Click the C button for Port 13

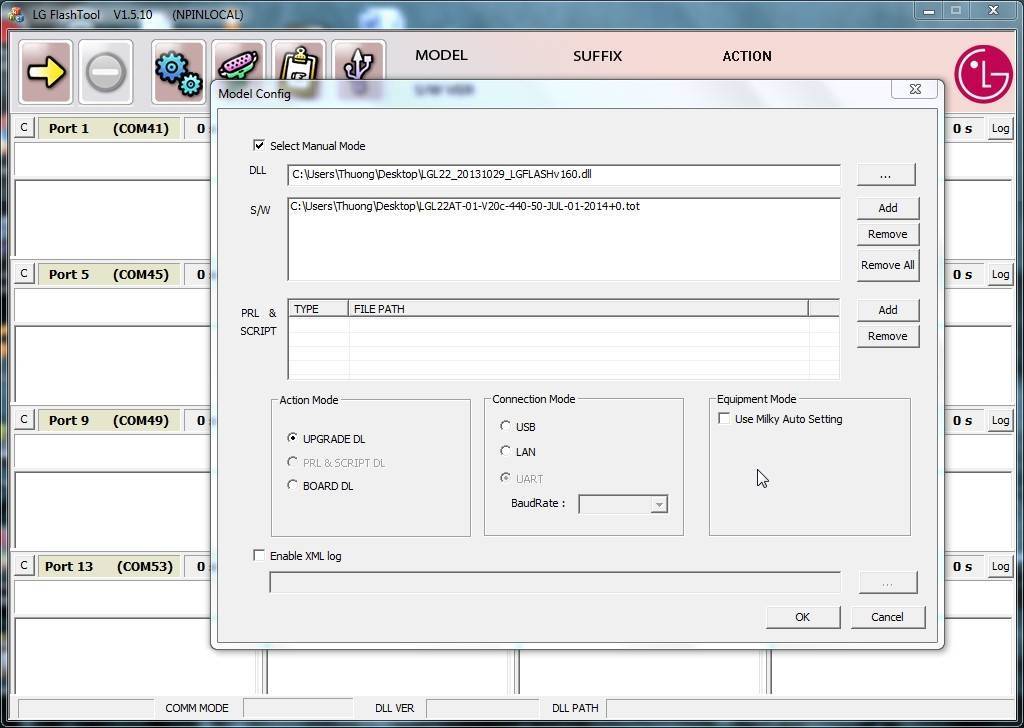click(24, 565)
